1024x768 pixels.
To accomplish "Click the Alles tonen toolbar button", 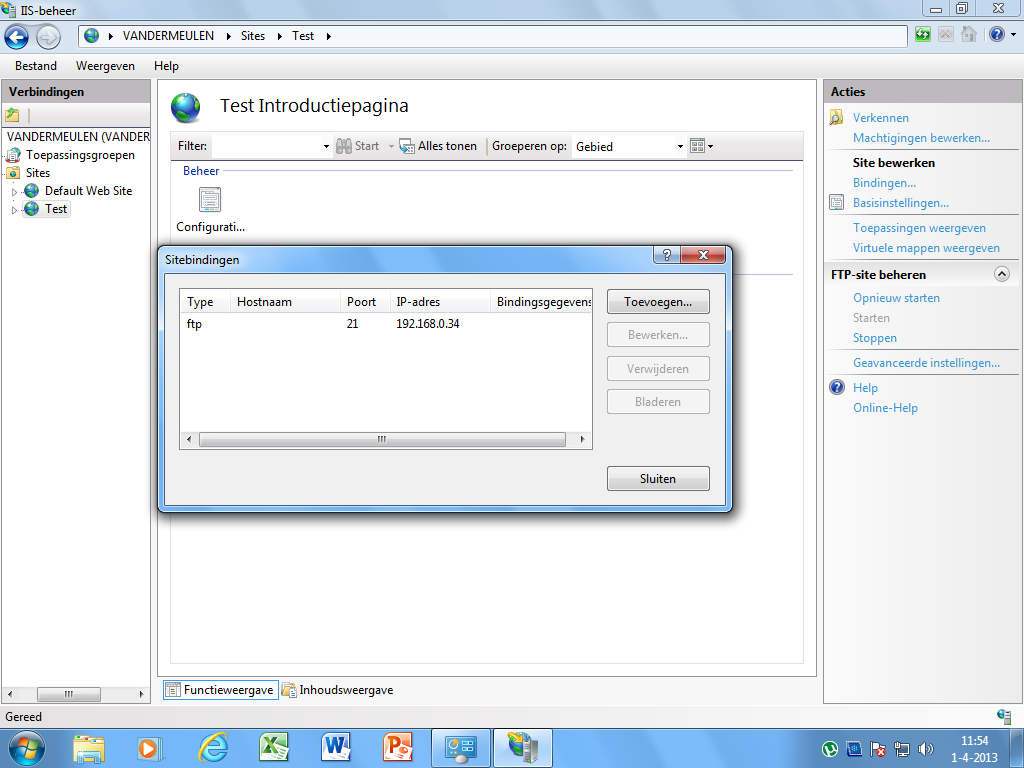I will (x=438, y=146).
